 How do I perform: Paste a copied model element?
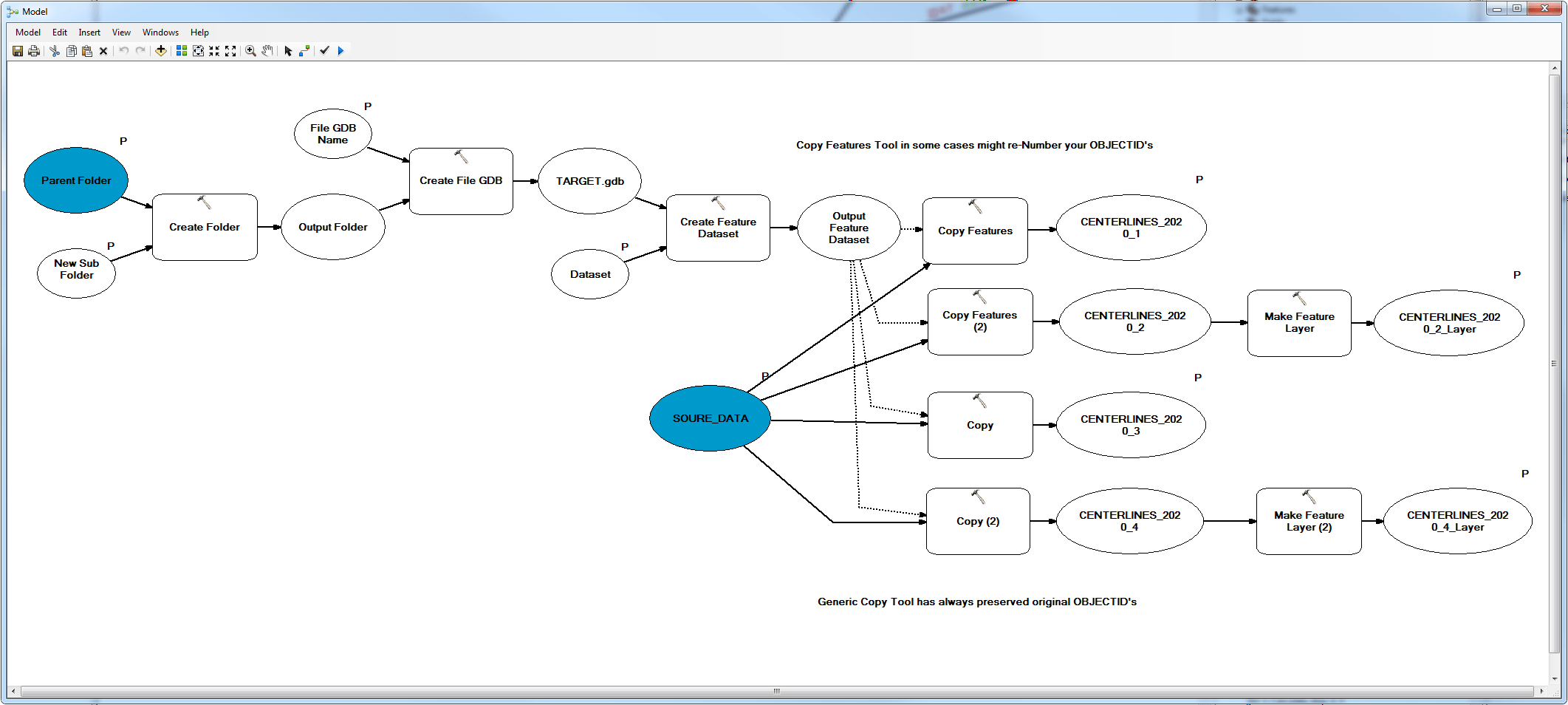coord(88,50)
